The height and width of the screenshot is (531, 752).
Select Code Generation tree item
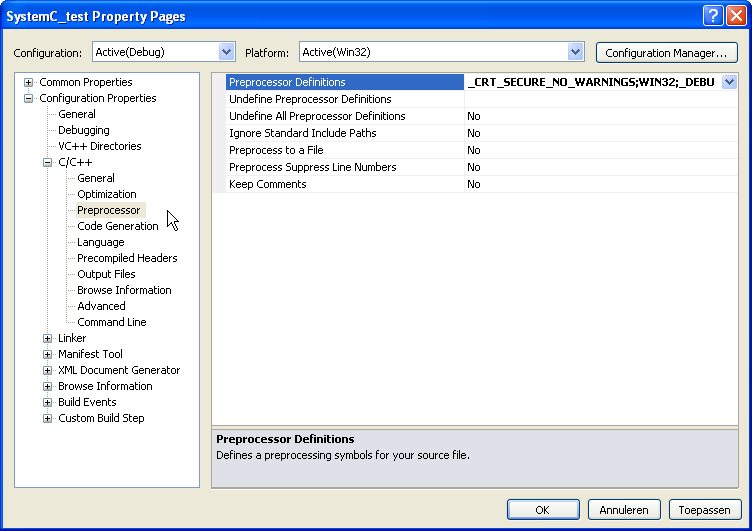coord(117,226)
